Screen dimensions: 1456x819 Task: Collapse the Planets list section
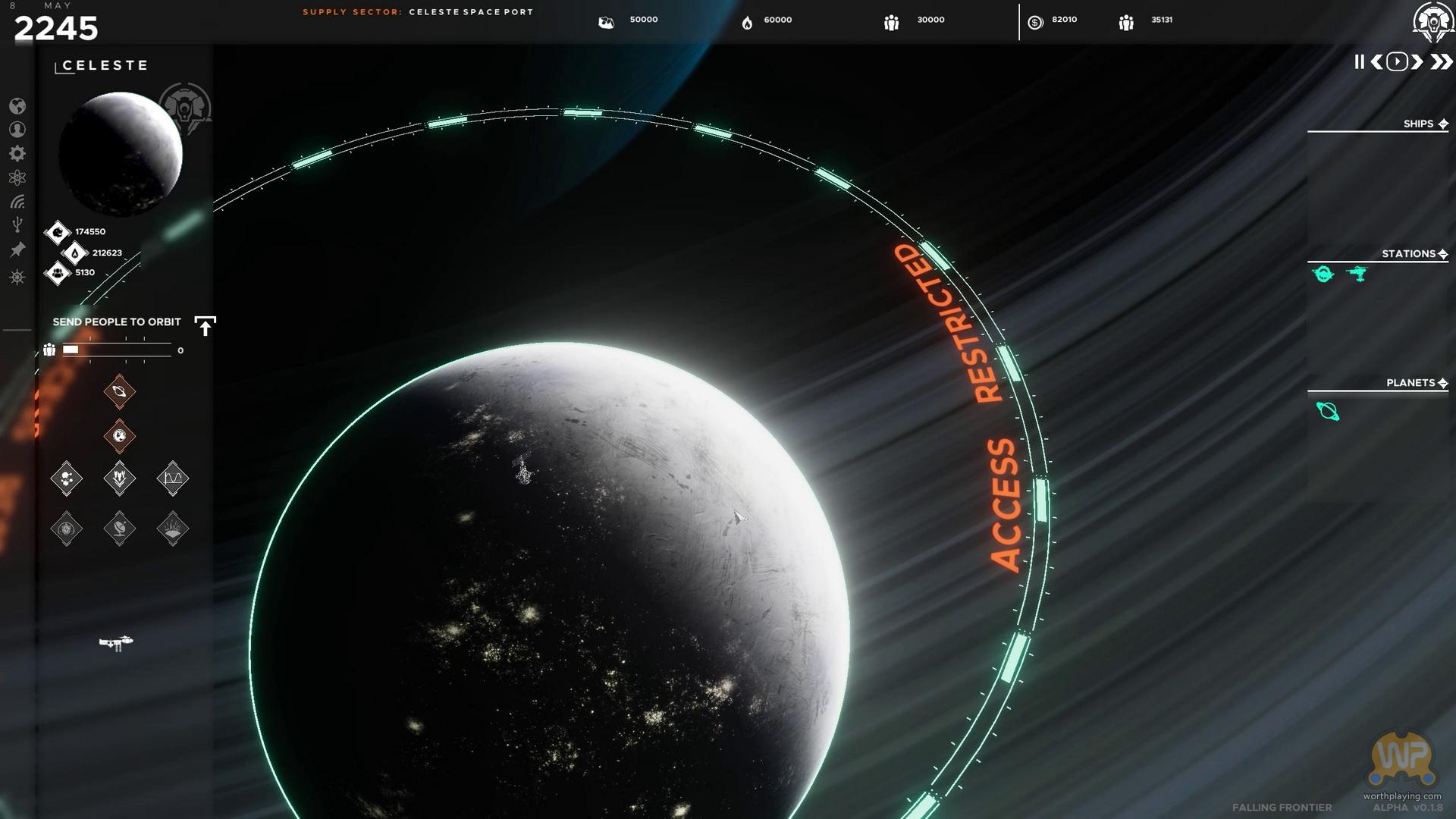coord(1443,383)
